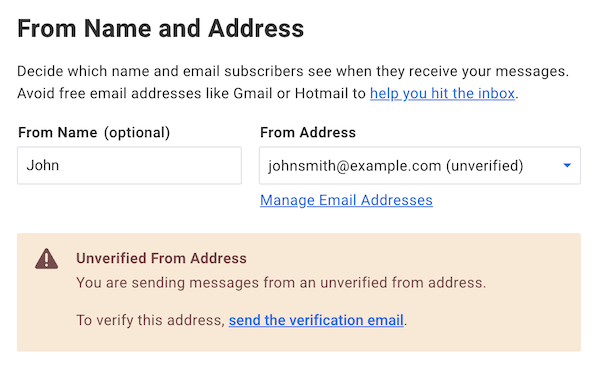The height and width of the screenshot is (368, 600).
Task: Open the Manage Email Addresses link
Action: (x=346, y=200)
